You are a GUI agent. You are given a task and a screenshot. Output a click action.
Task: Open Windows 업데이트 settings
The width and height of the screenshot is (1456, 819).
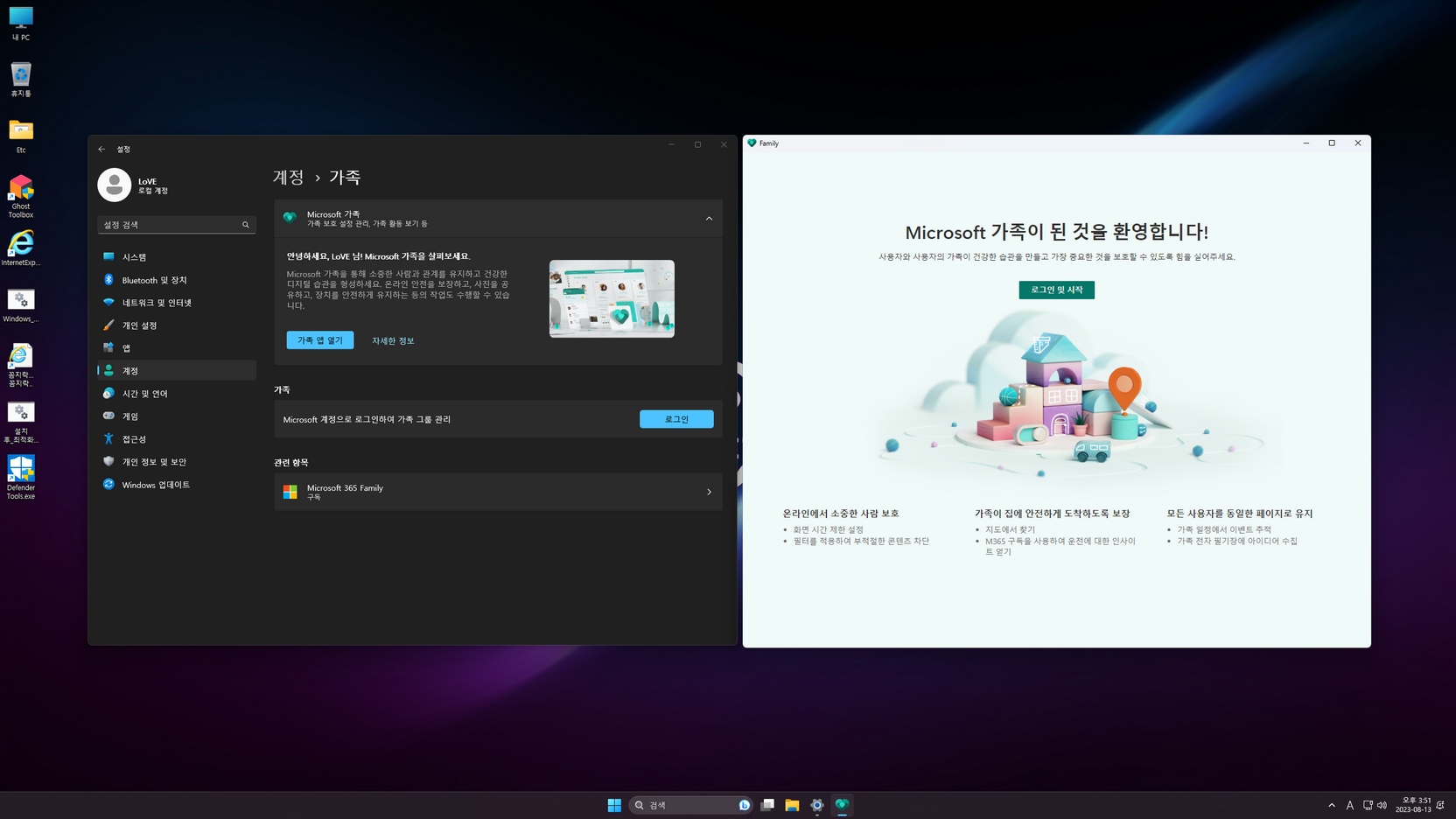pyautogui.click(x=177, y=485)
